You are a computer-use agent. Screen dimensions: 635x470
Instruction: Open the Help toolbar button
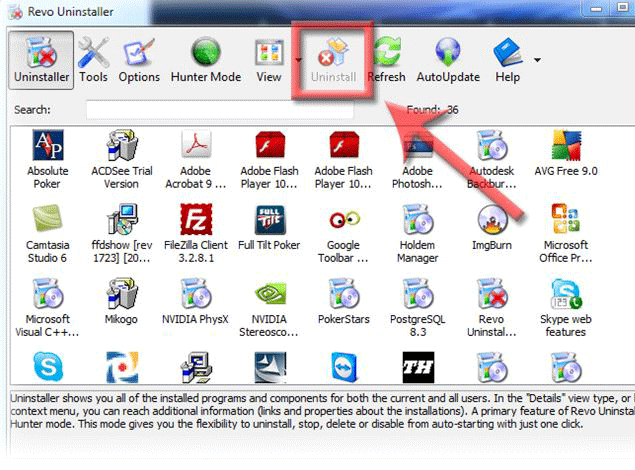(507, 60)
